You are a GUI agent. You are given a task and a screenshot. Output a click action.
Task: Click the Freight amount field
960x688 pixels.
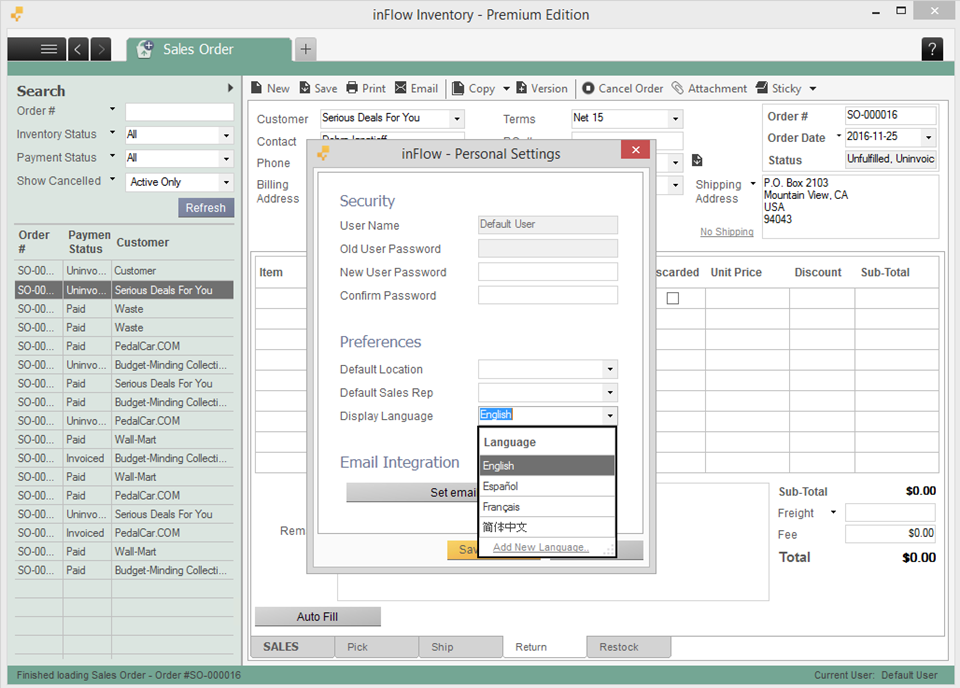click(890, 513)
